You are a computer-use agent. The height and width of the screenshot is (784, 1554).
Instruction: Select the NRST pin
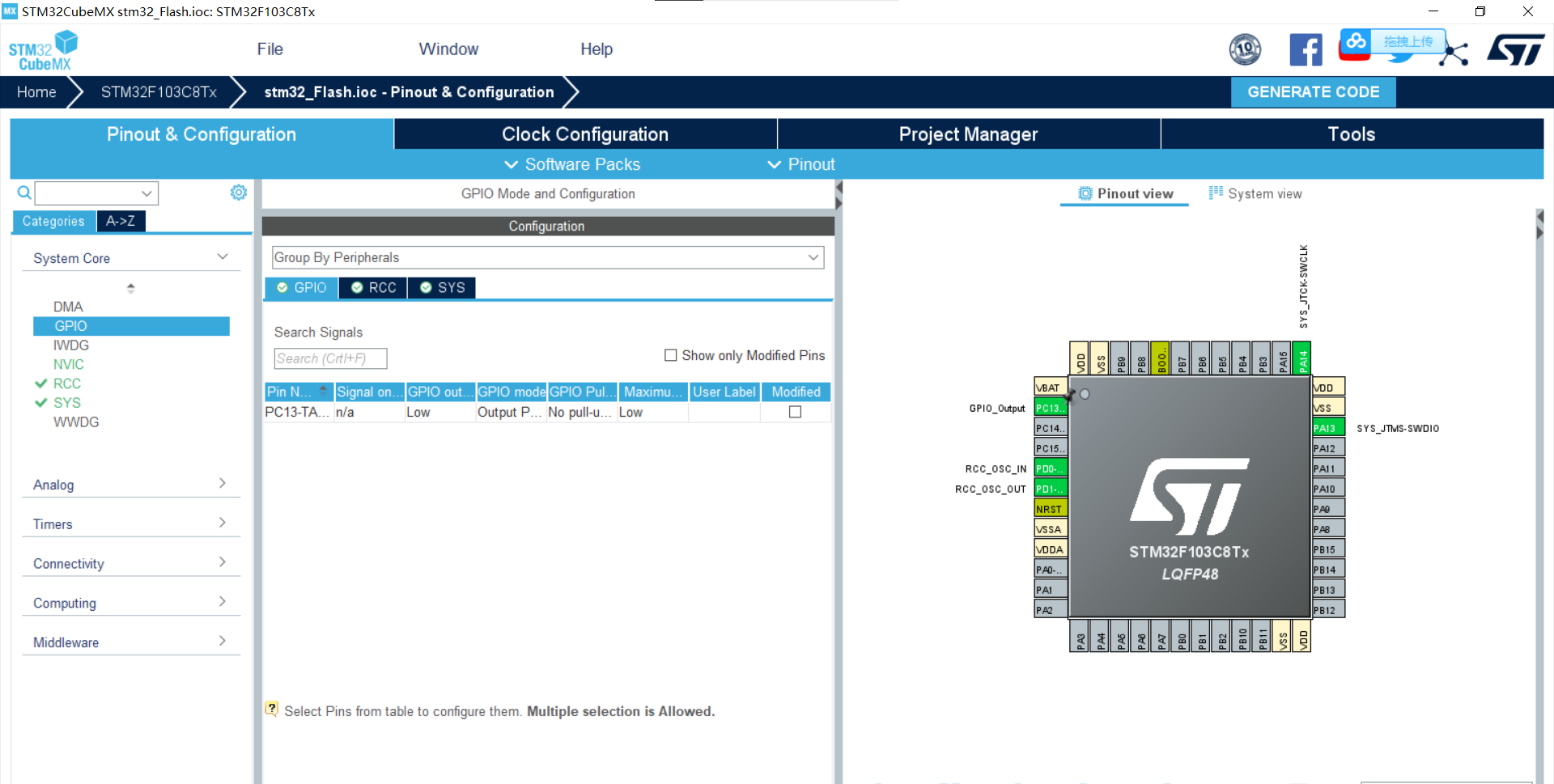pos(1051,509)
